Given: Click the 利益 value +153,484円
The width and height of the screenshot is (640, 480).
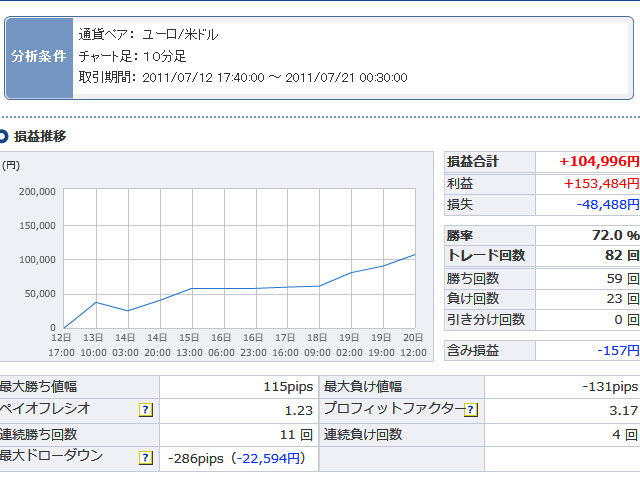Looking at the screenshot, I should click(x=601, y=183).
